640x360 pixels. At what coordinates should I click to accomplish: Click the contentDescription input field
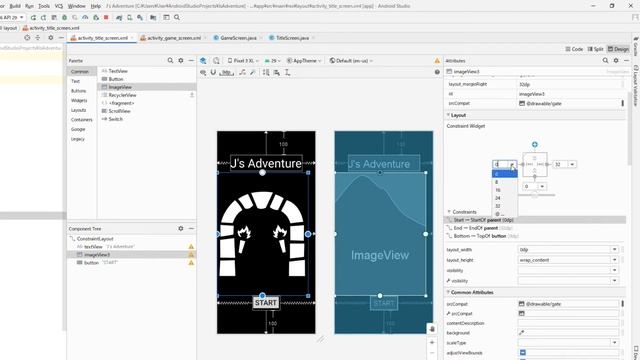[x=568, y=323]
